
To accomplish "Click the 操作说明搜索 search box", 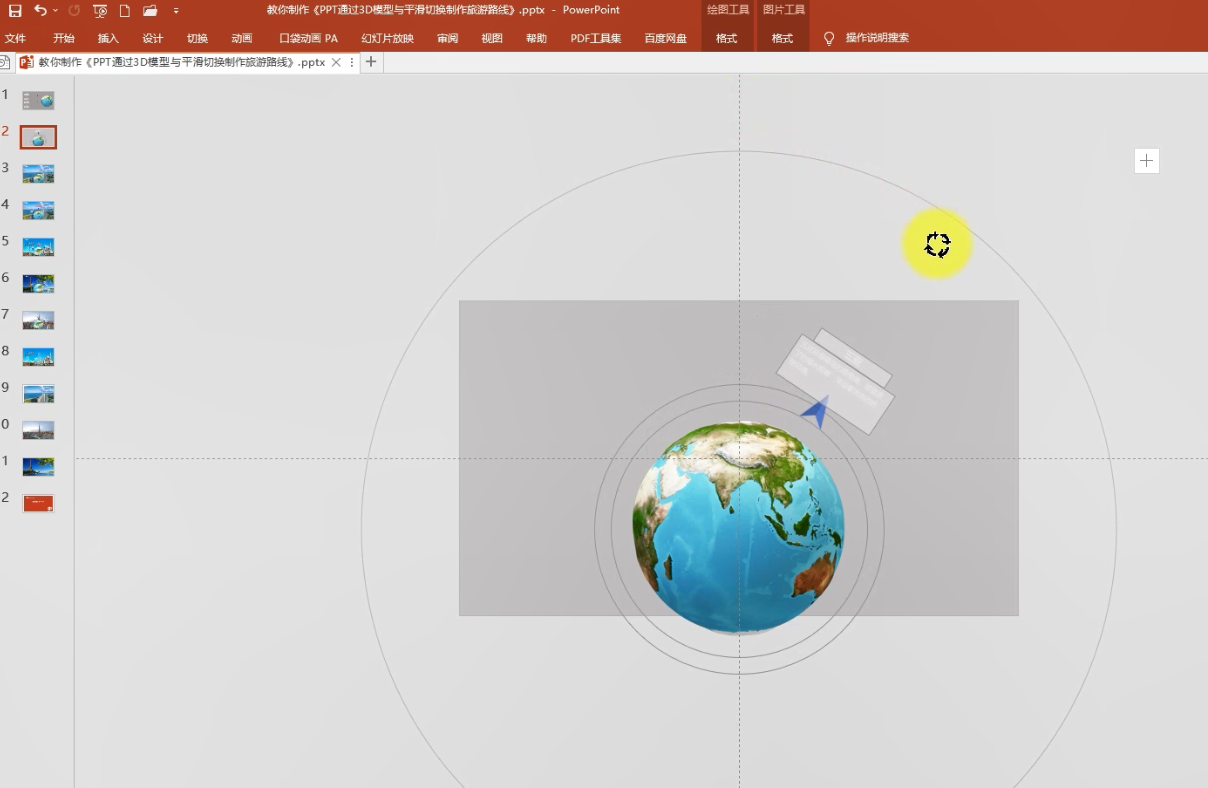I will tap(877, 38).
